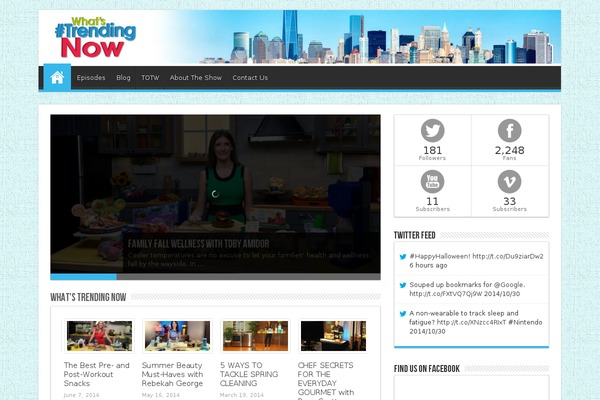Image resolution: width=600 pixels, height=400 pixels.
Task: Click Twitter bird beside non-wearable sleep tweet
Action: click(403, 314)
